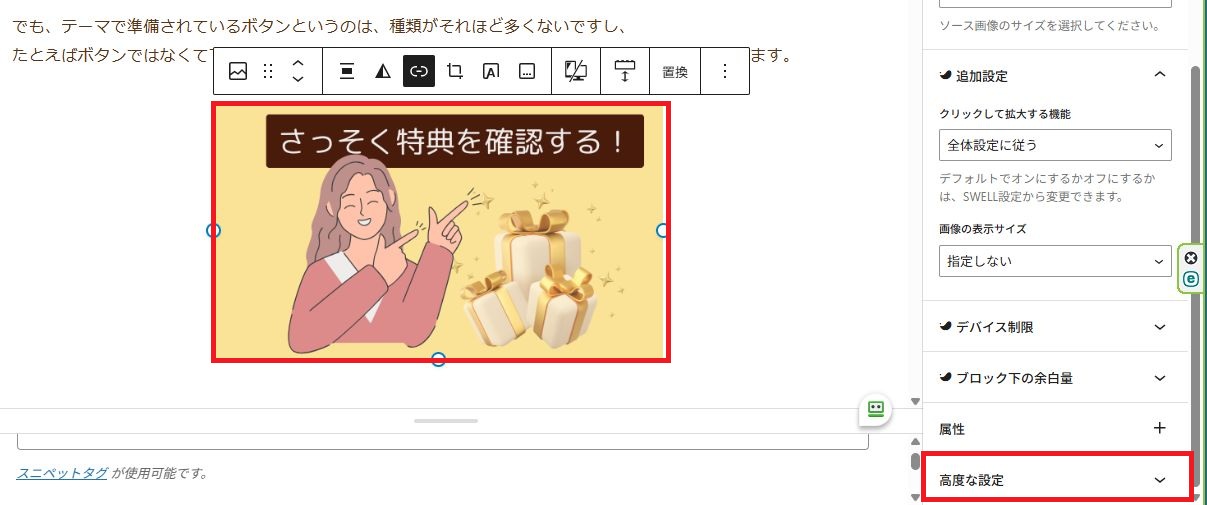Open the block options three-dot menu
The height and width of the screenshot is (505, 1207).
click(725, 71)
